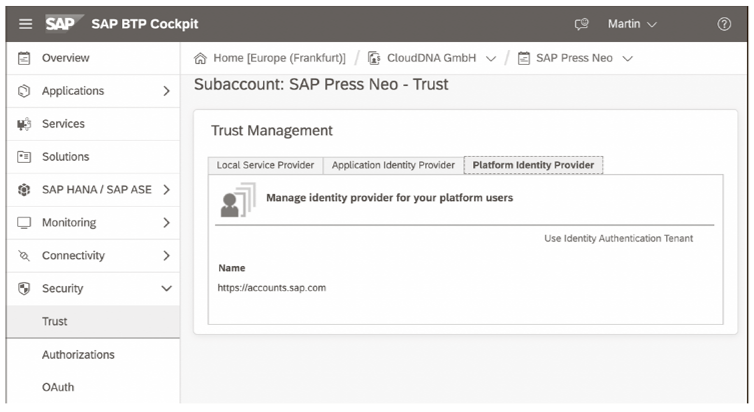Collapse the Security section chevron
Image resolution: width=754 pixels, height=412 pixels.
[x=166, y=289]
